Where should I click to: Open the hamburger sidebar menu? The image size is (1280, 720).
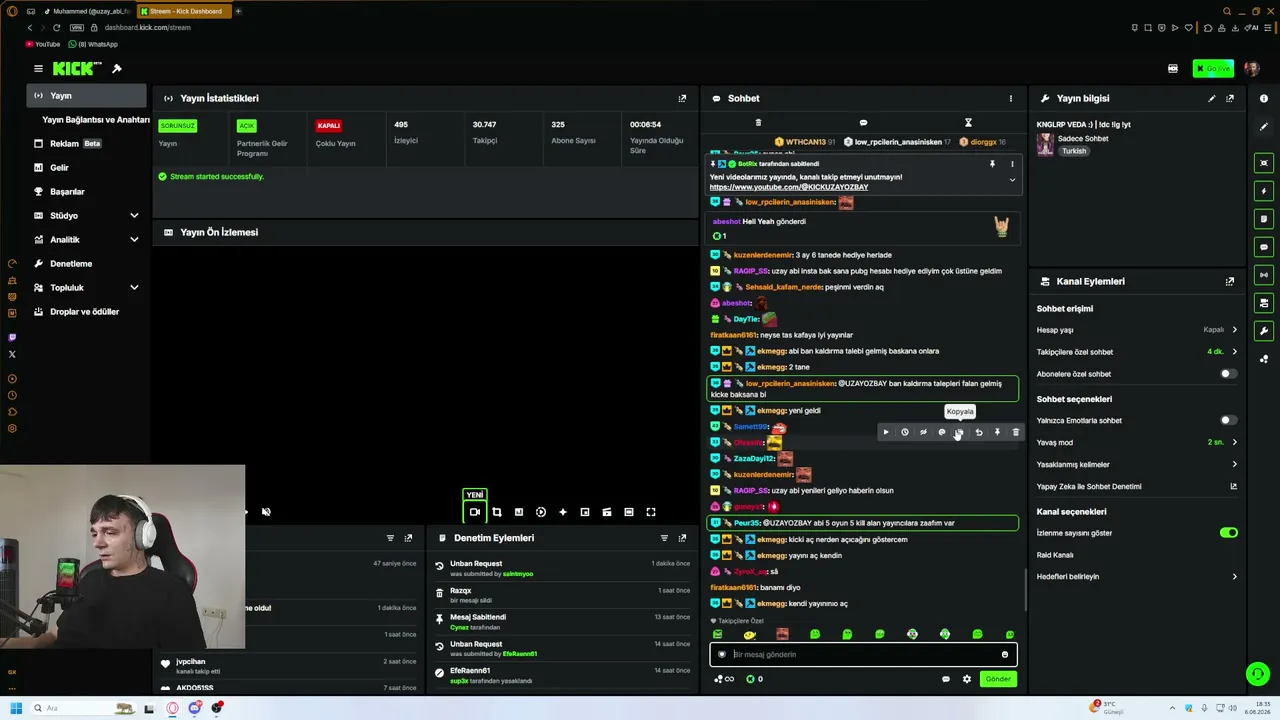(x=38, y=69)
